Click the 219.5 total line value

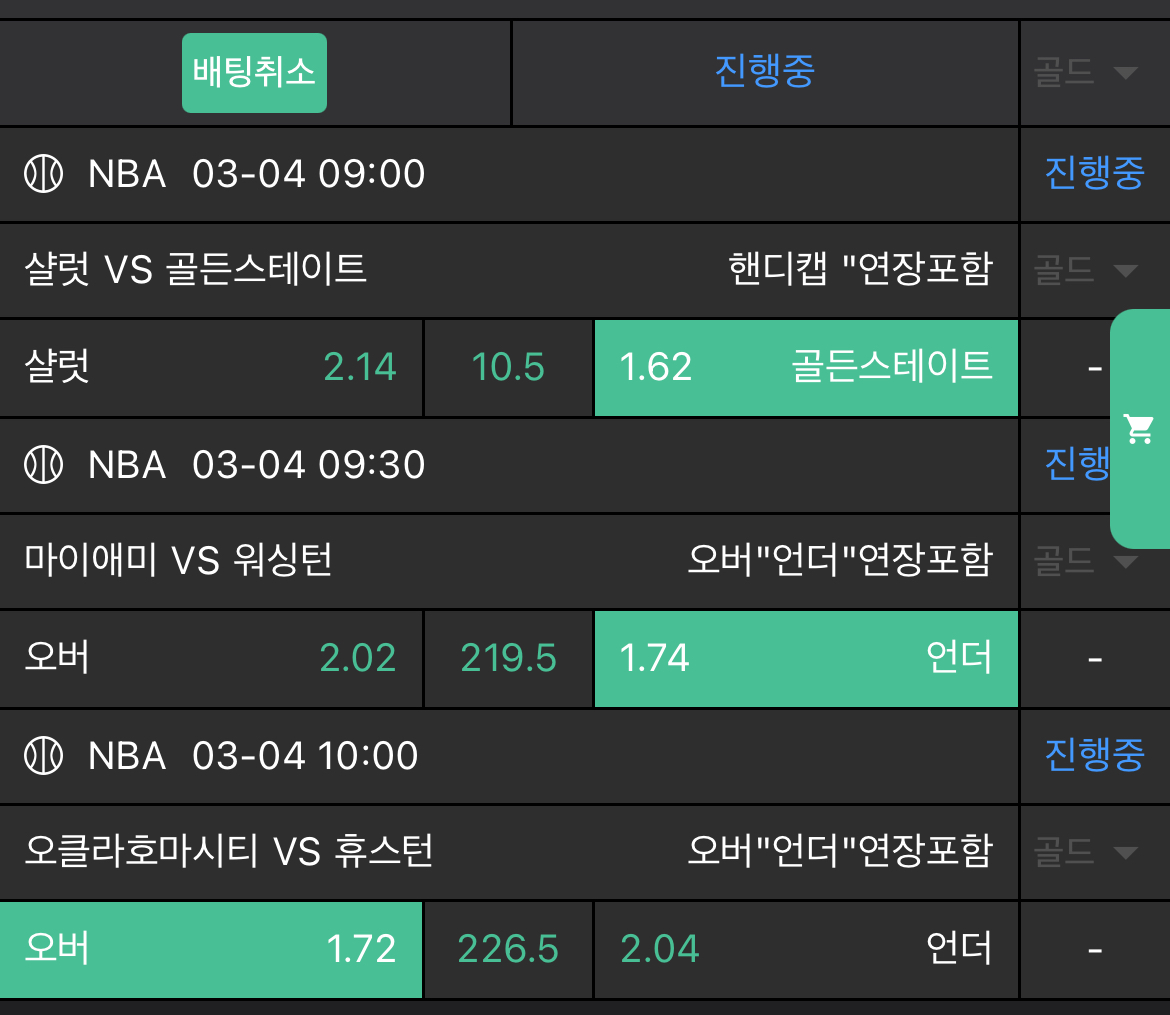508,658
